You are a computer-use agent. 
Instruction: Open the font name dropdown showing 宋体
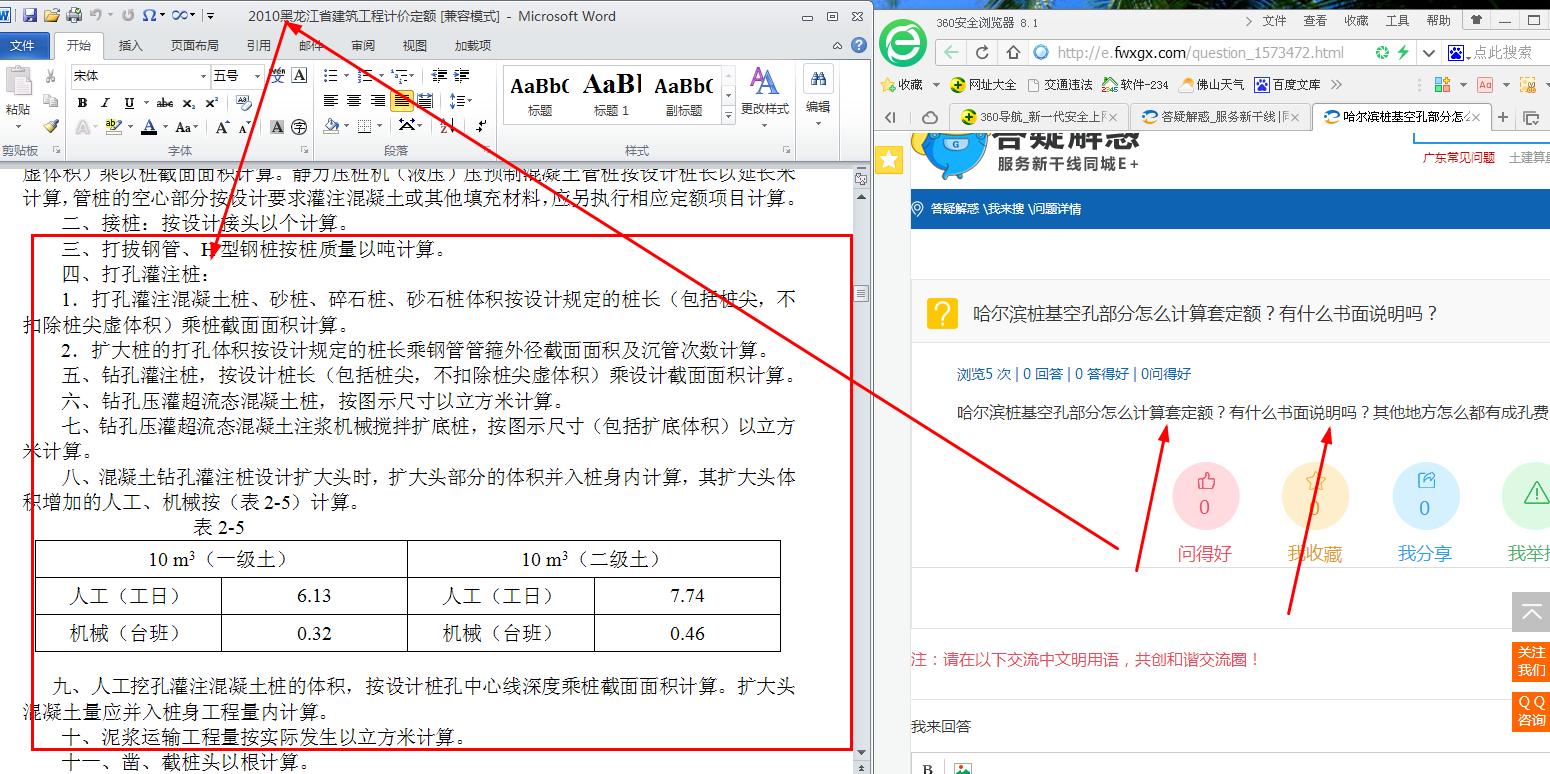(203, 76)
